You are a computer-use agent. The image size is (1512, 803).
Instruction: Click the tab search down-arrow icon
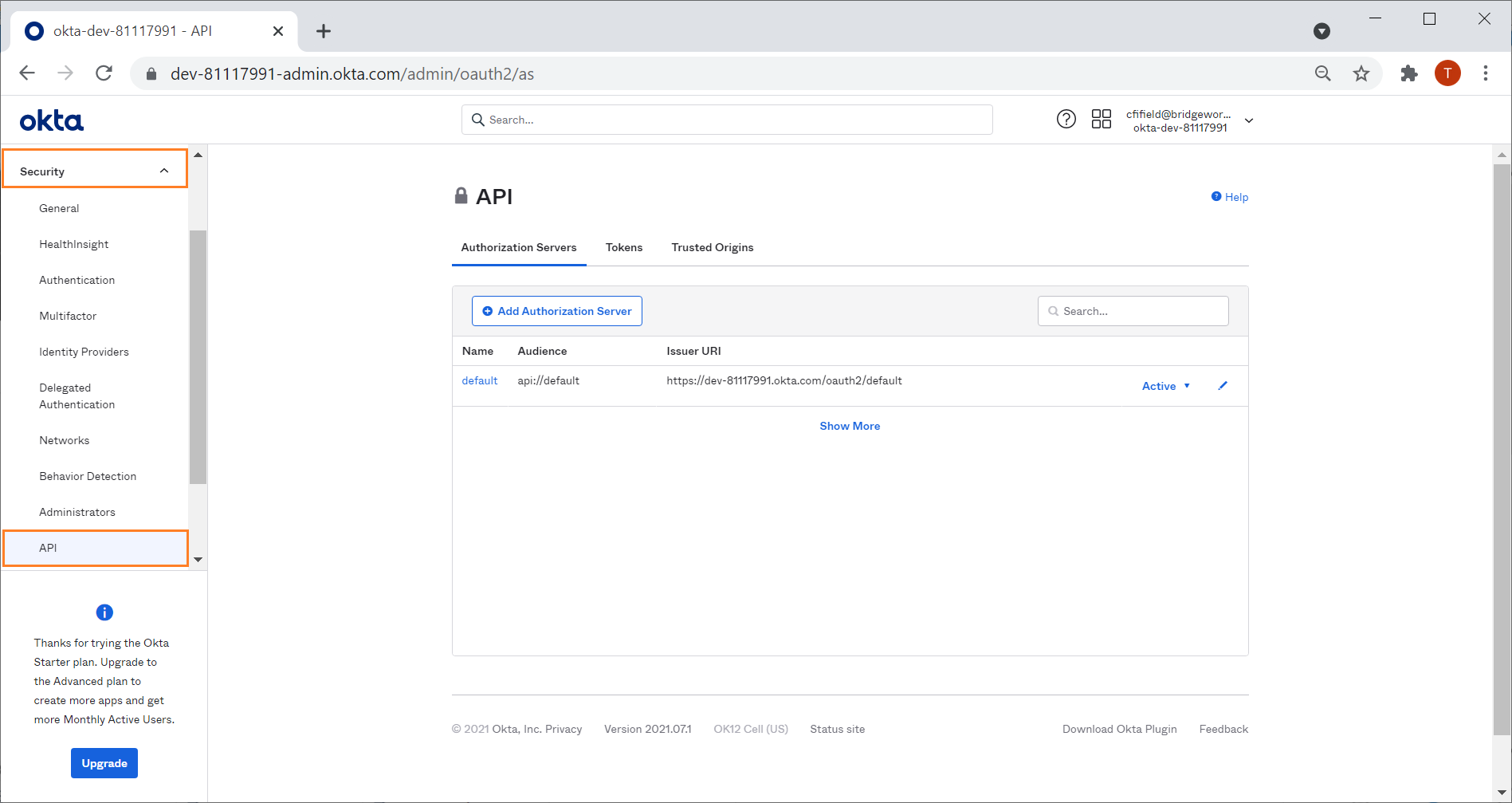point(1322,31)
